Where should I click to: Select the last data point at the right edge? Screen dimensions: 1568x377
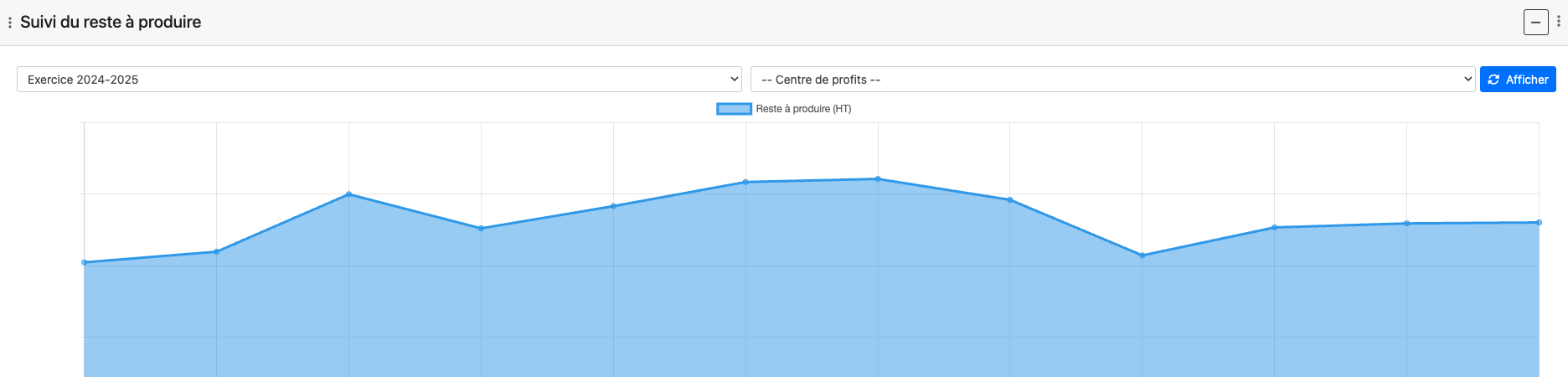(1539, 223)
